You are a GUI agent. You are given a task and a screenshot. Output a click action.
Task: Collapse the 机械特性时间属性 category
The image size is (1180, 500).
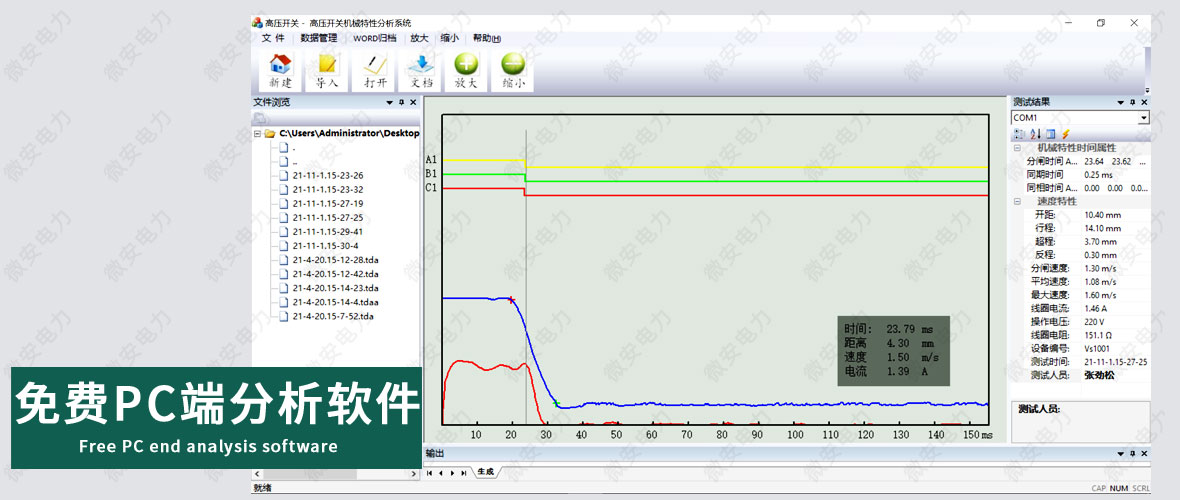tap(1017, 148)
